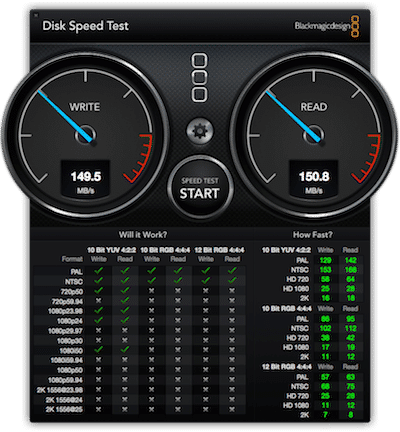Click NTSC read checkmark under 12 Bit RGB
The width and height of the screenshot is (400, 432).
(x=232, y=280)
